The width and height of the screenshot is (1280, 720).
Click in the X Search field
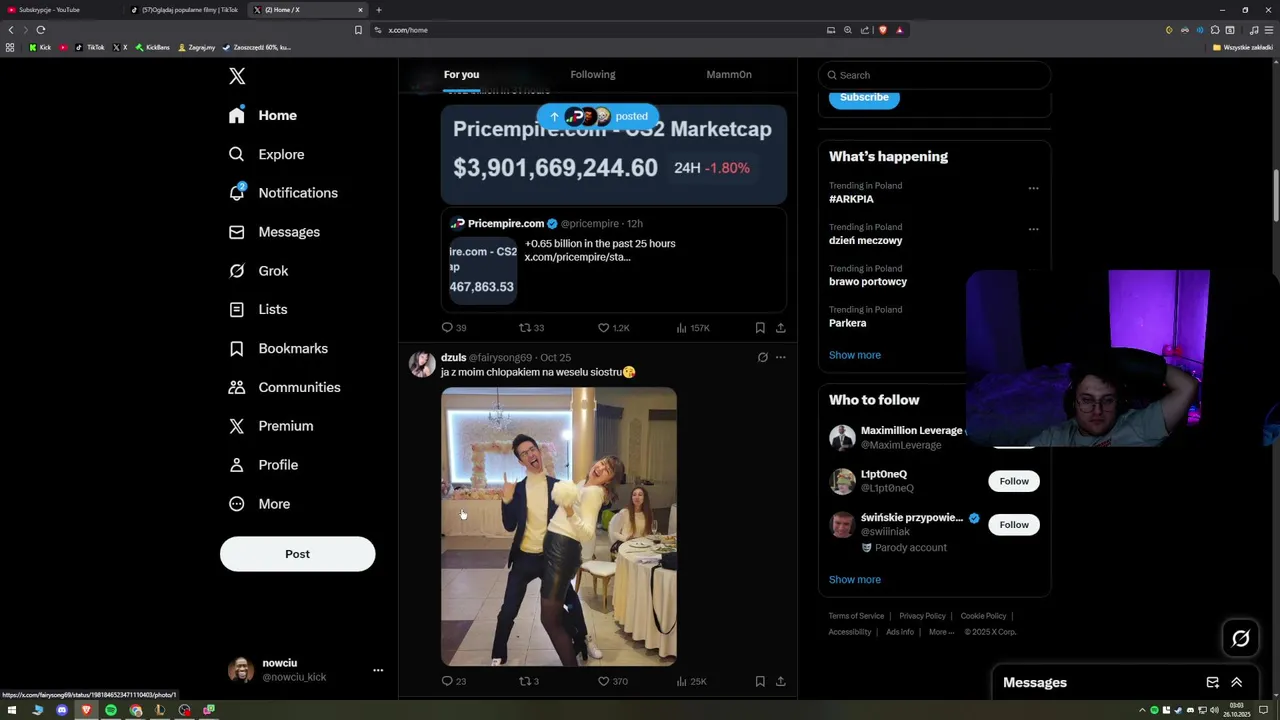935,75
